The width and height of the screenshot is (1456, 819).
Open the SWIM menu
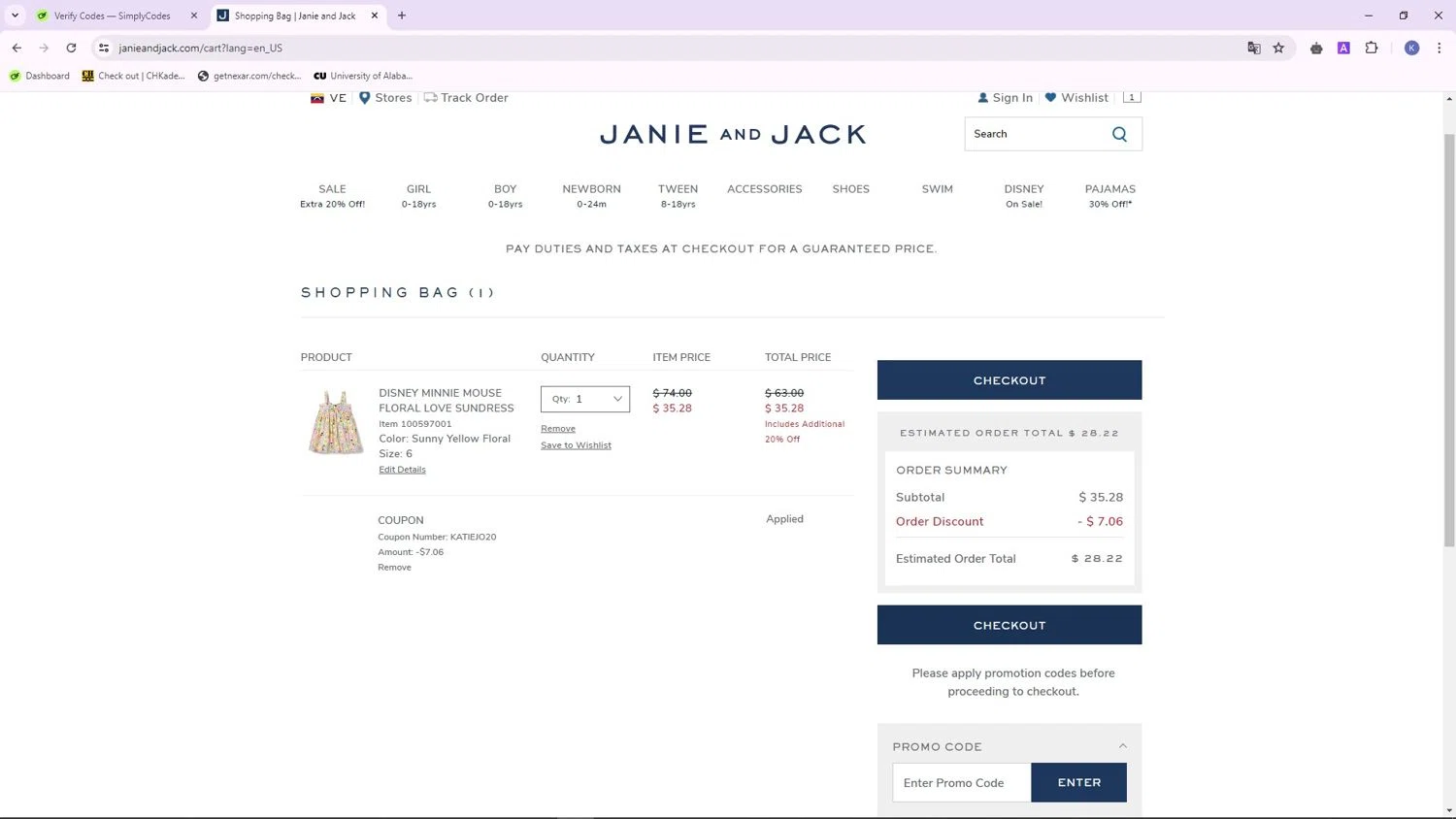[x=938, y=189]
